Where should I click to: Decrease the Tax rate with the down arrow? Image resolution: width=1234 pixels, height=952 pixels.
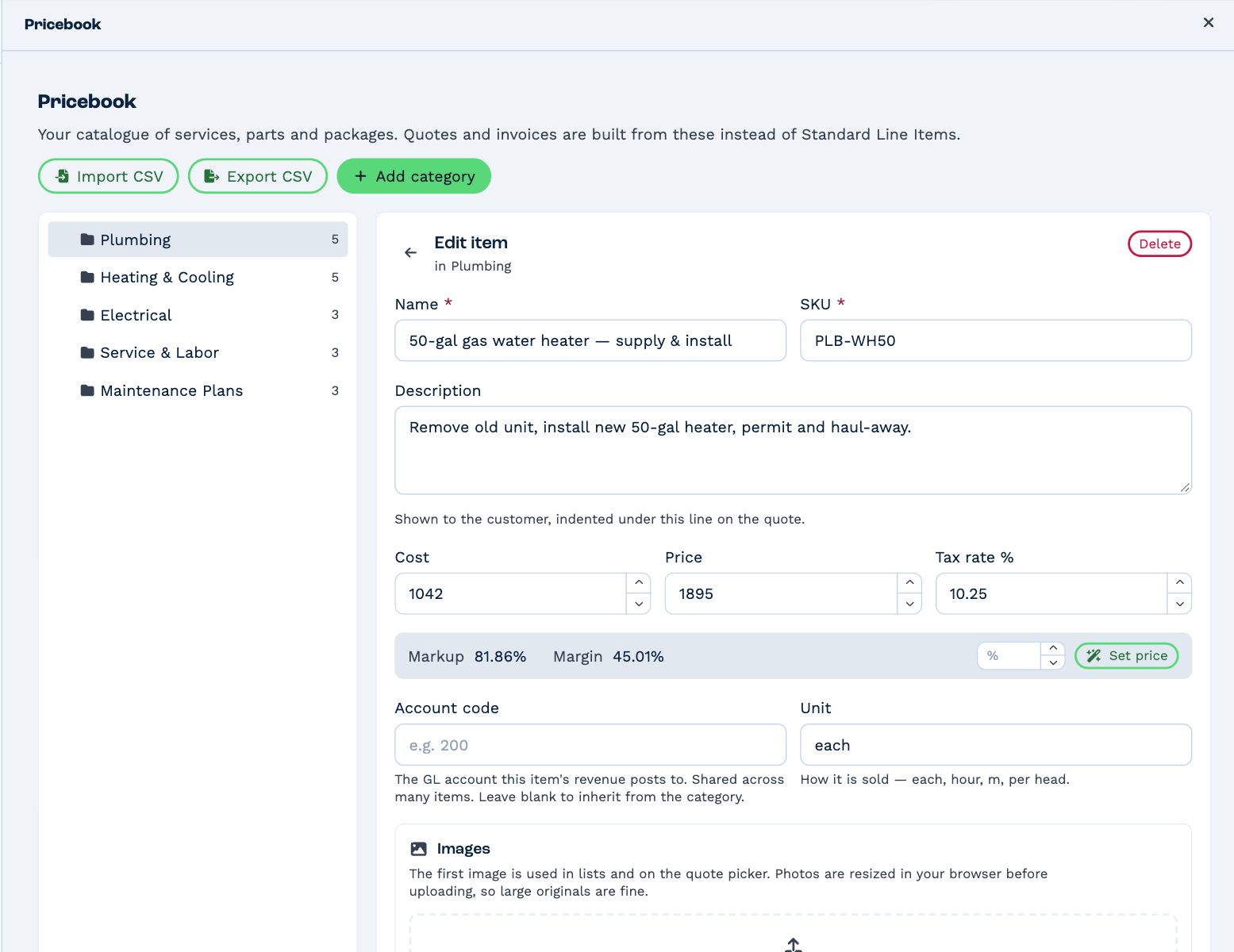point(1180,604)
